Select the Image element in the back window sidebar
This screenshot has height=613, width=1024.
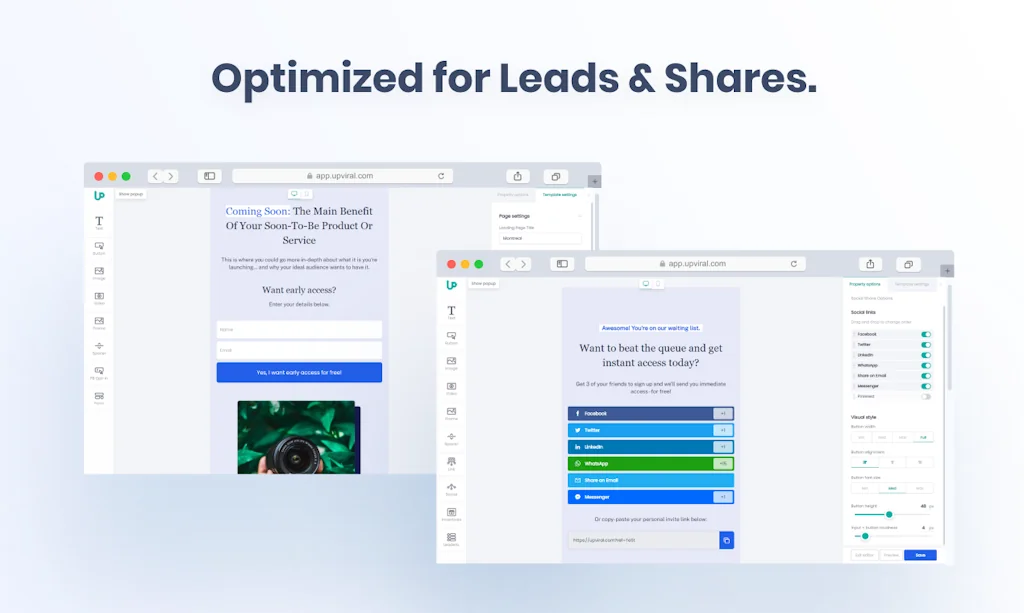click(99, 273)
